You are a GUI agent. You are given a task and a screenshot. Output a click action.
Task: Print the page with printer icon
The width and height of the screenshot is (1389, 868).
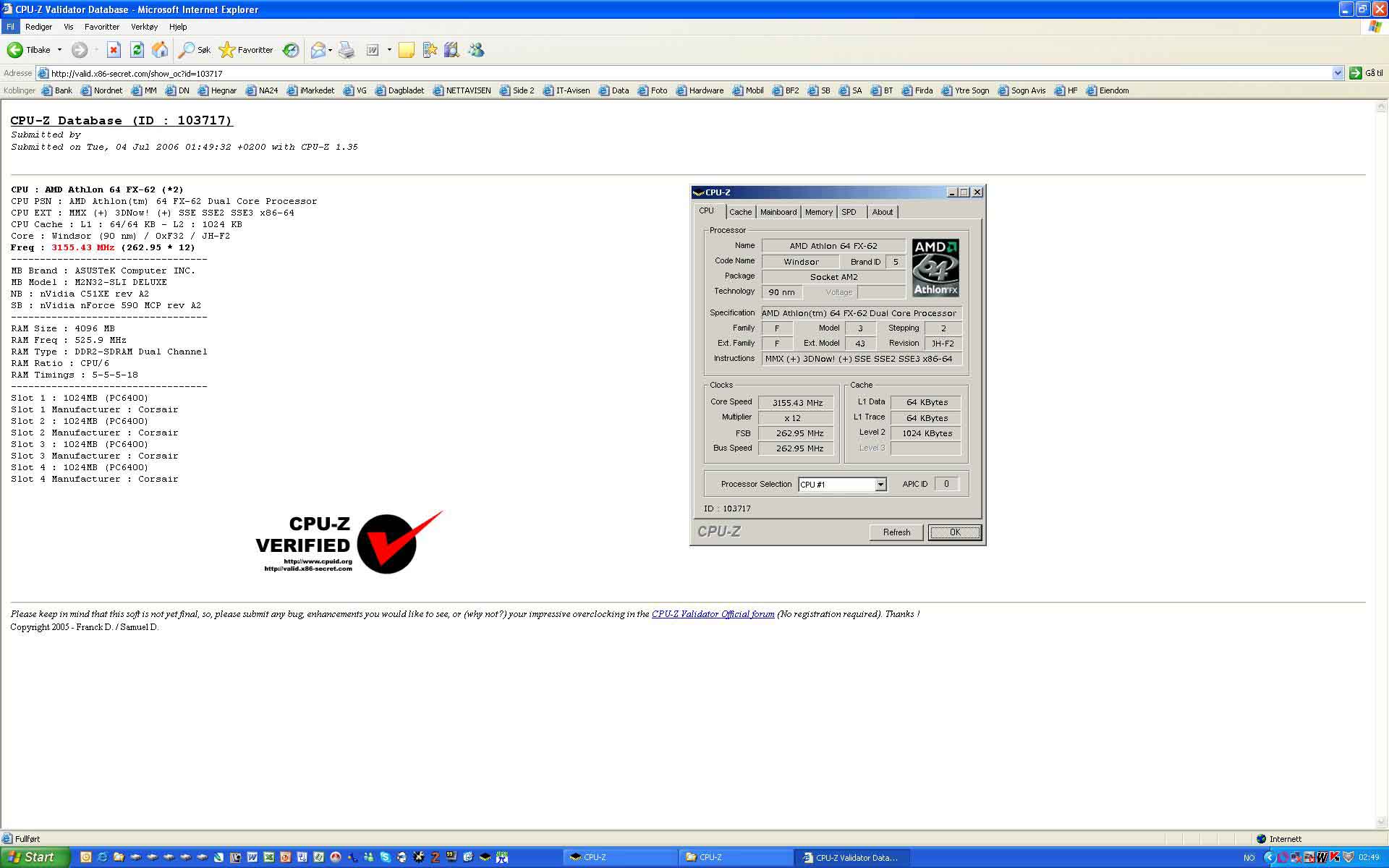point(347,50)
